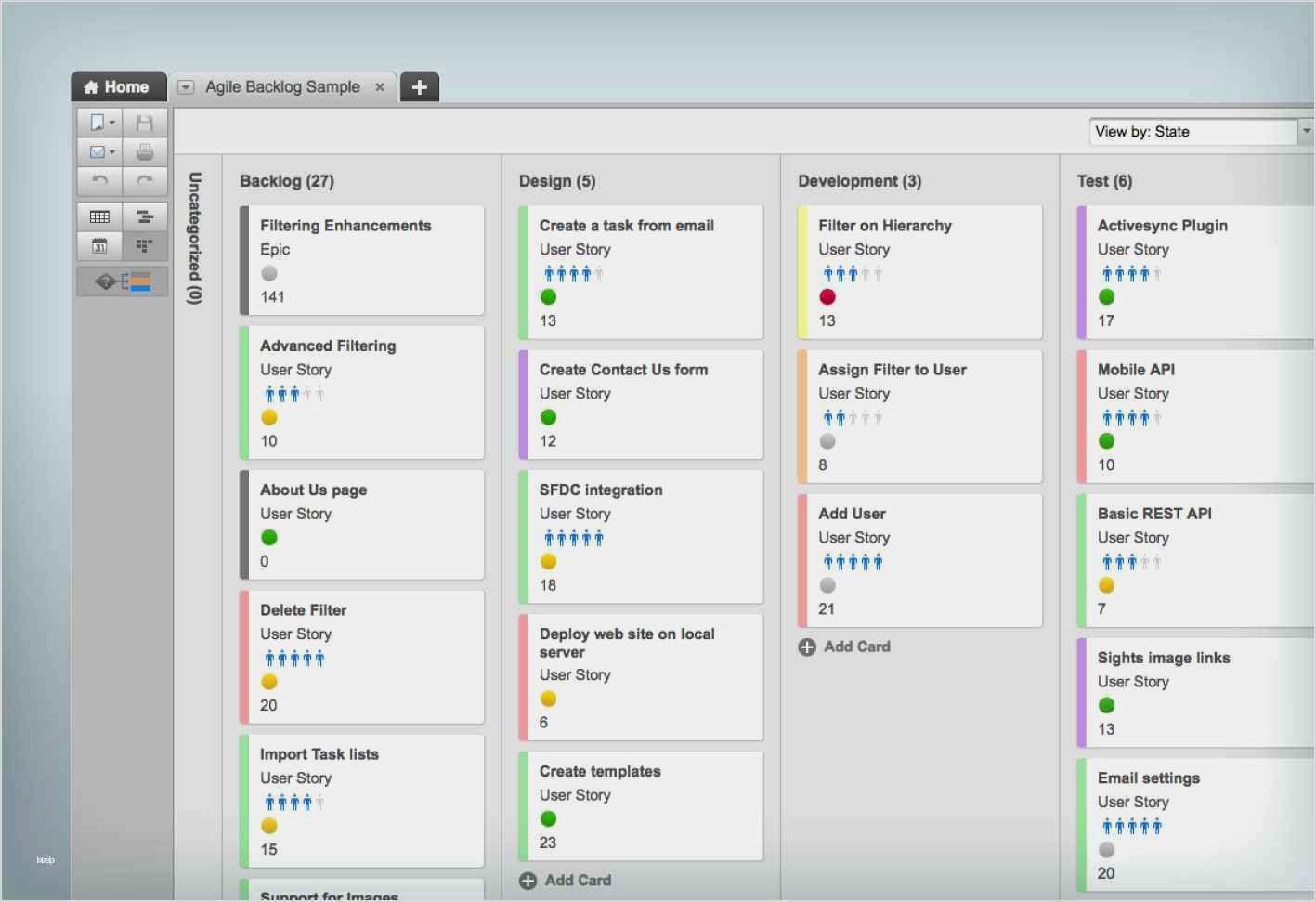Click red status dot on Filter on Hierarchy
This screenshot has height=902, width=1316.
(827, 296)
